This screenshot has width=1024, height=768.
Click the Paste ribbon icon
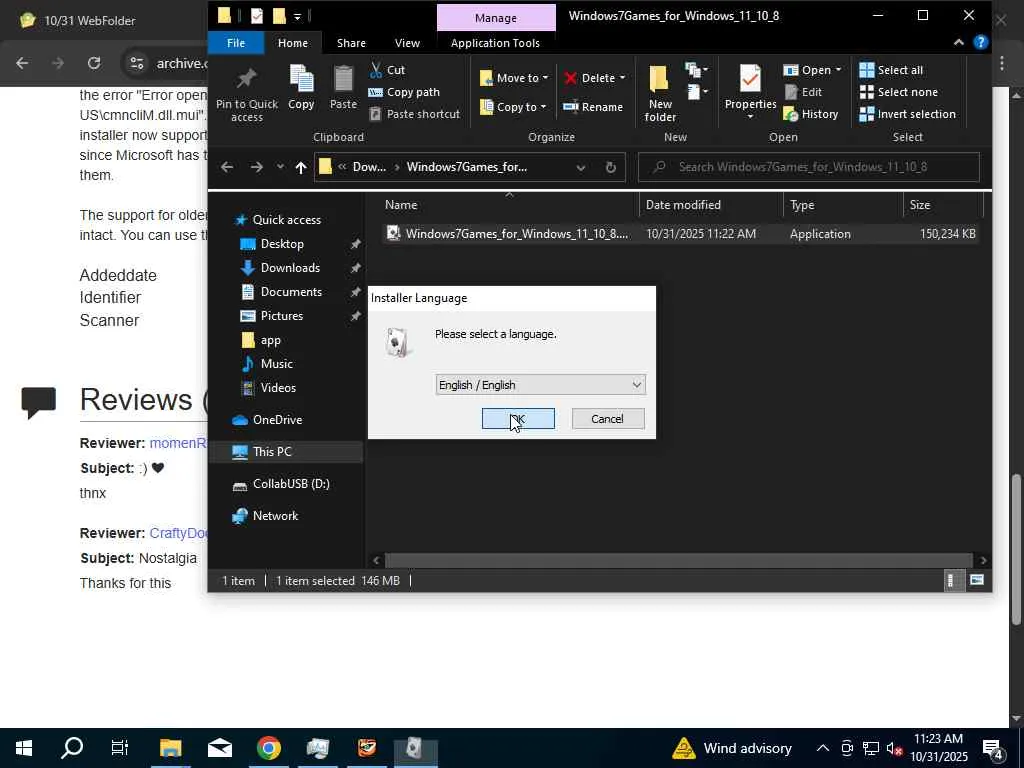pos(343,87)
